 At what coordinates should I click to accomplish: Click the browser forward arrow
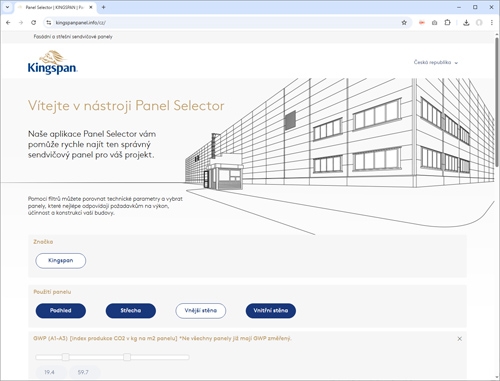21,23
